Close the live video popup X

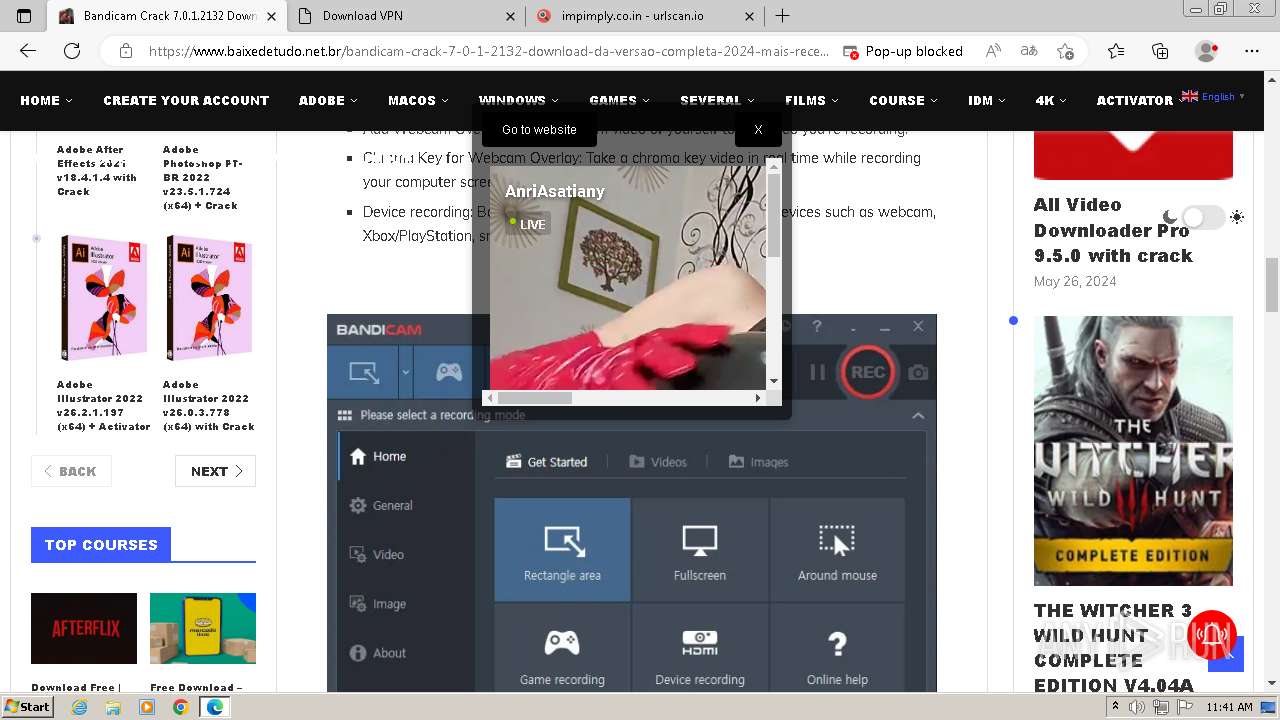tap(758, 129)
